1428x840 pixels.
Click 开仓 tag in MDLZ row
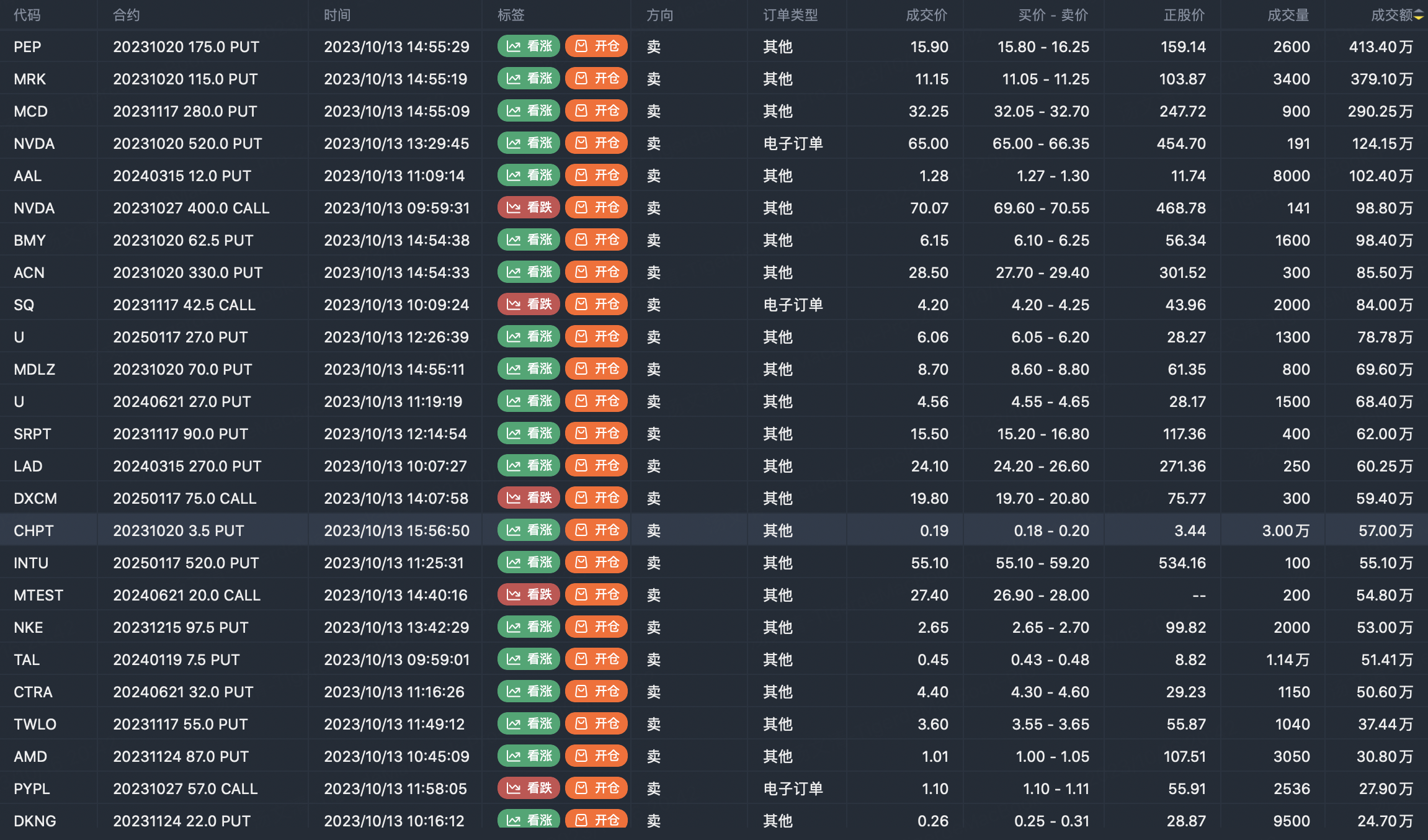[x=597, y=369]
